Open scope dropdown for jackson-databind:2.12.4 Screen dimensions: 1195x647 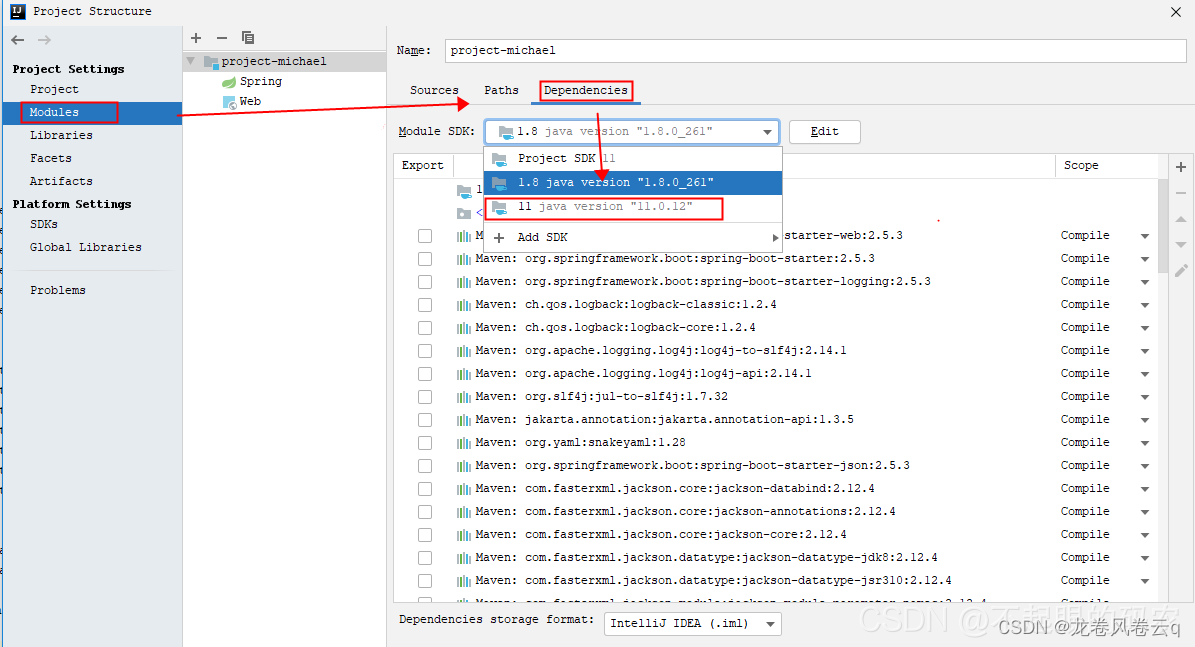[x=1145, y=489]
